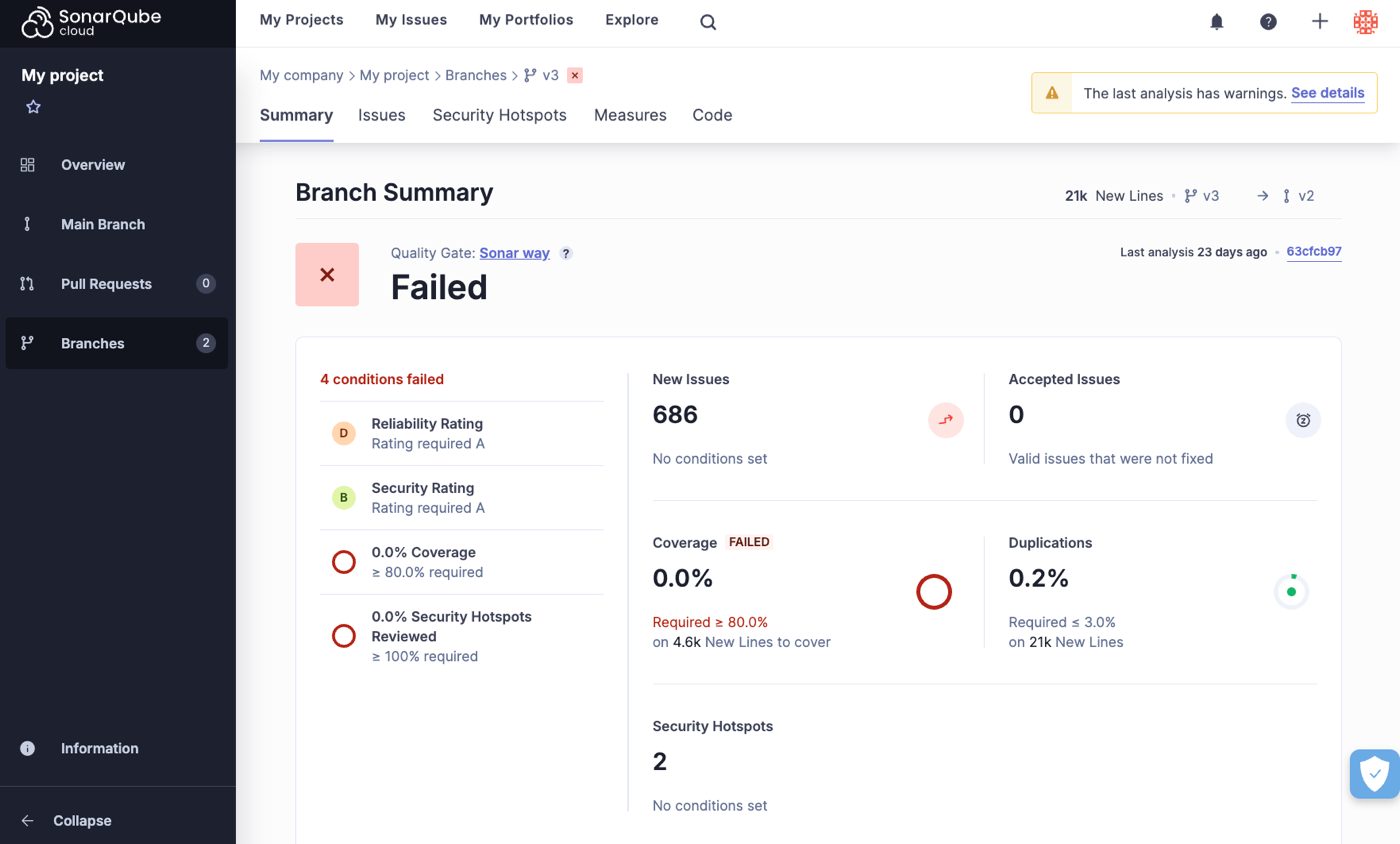Open the My Issues menu

point(411,20)
